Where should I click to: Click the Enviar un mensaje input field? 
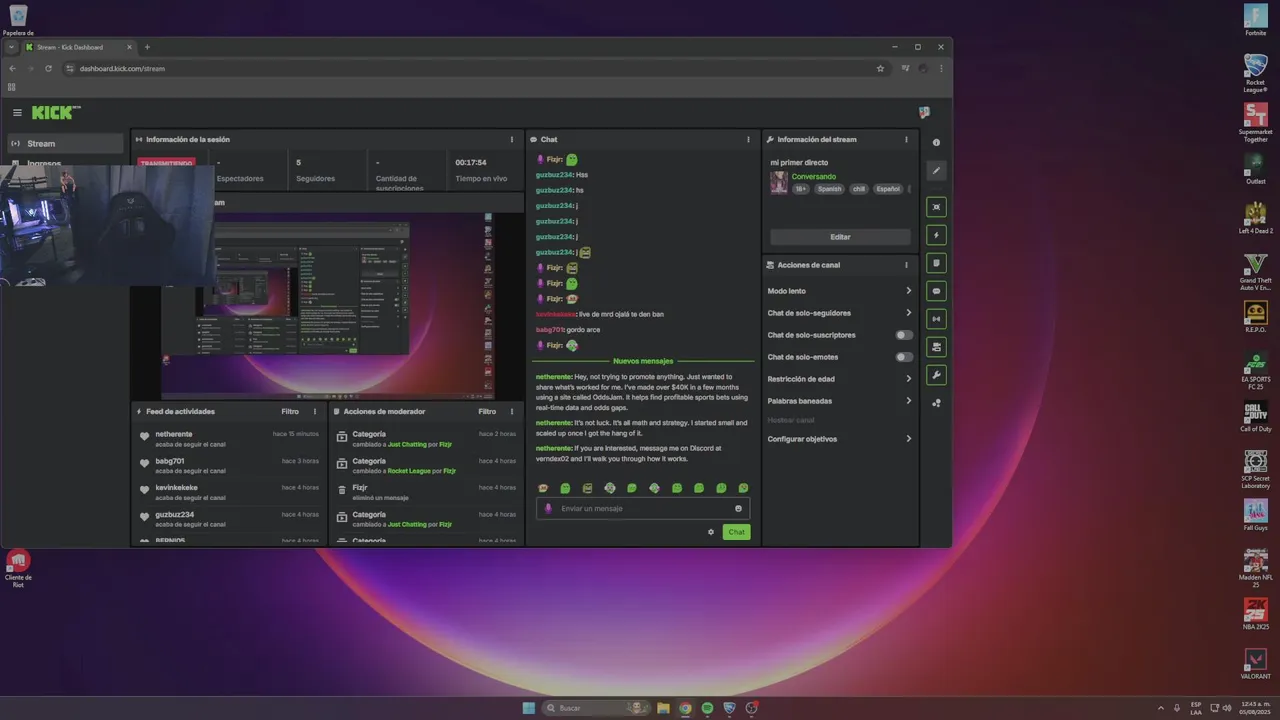point(642,508)
